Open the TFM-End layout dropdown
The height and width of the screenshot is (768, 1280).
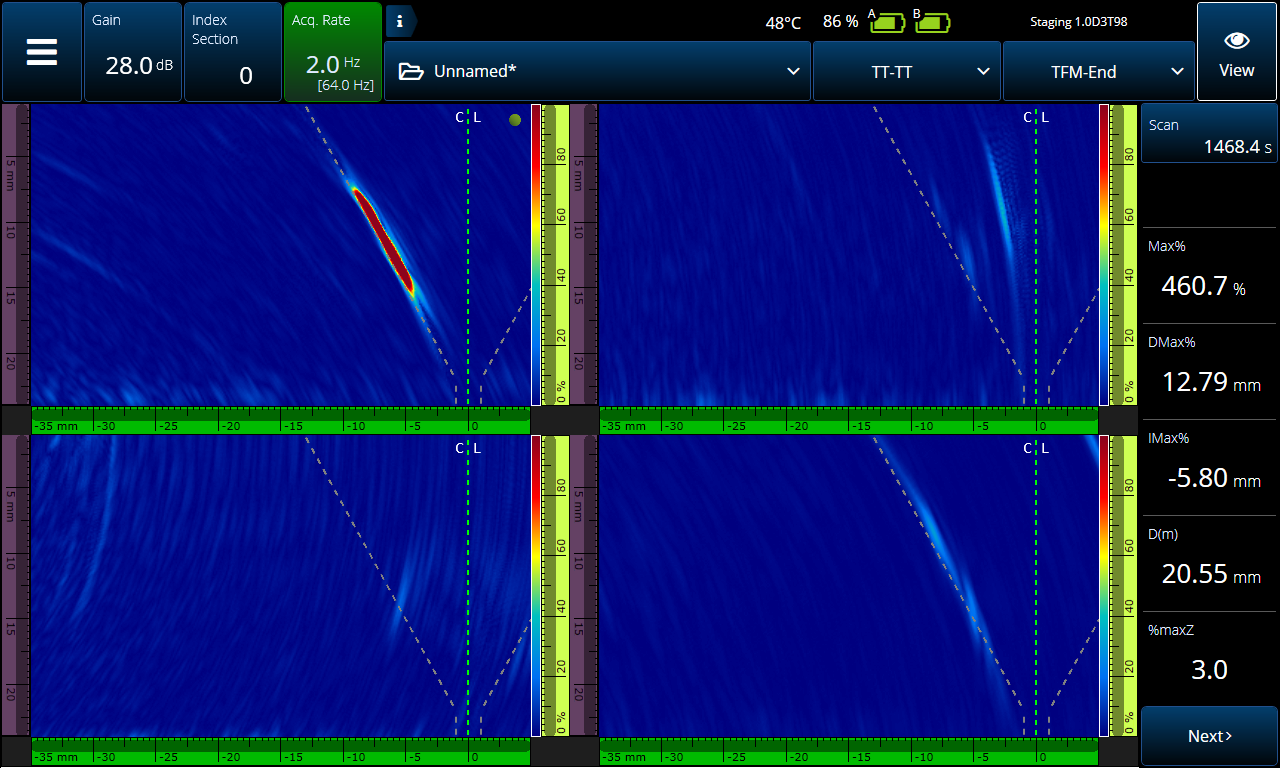click(1098, 72)
